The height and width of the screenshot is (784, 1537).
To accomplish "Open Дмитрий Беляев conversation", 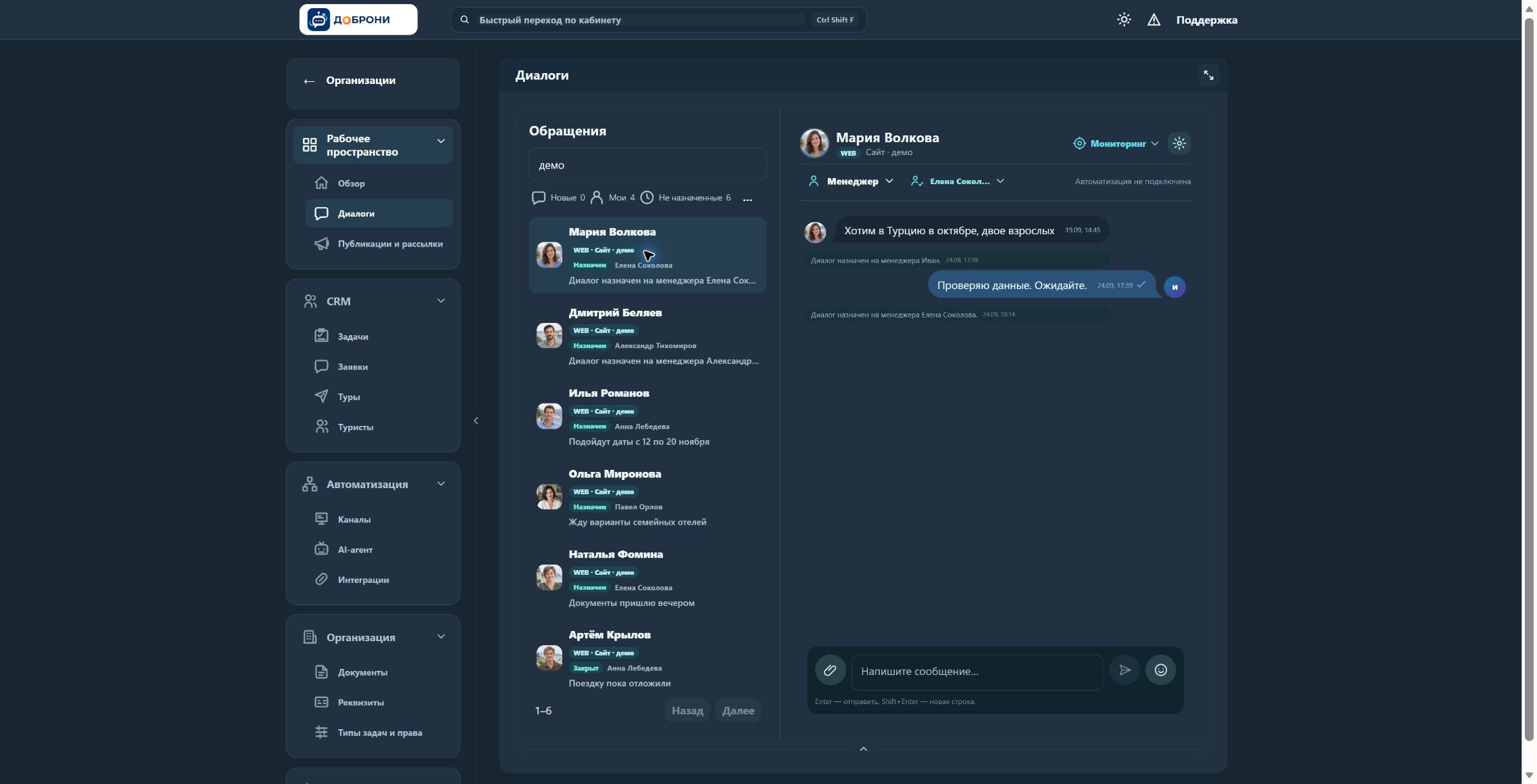I will tap(647, 336).
